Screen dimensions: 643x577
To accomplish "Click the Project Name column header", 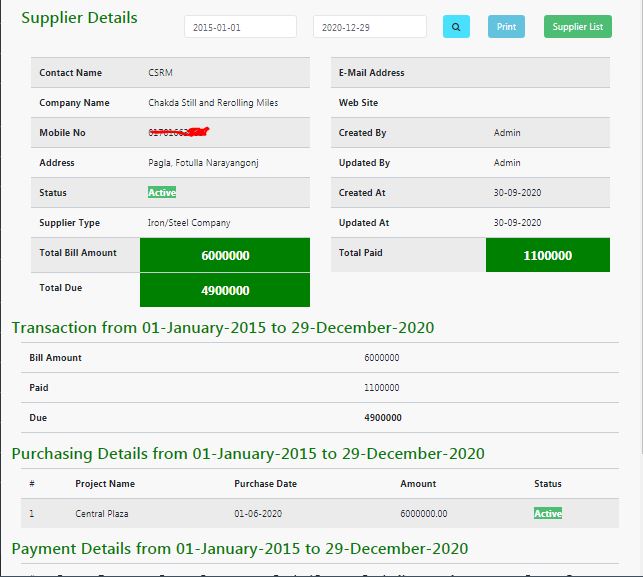I will (105, 483).
